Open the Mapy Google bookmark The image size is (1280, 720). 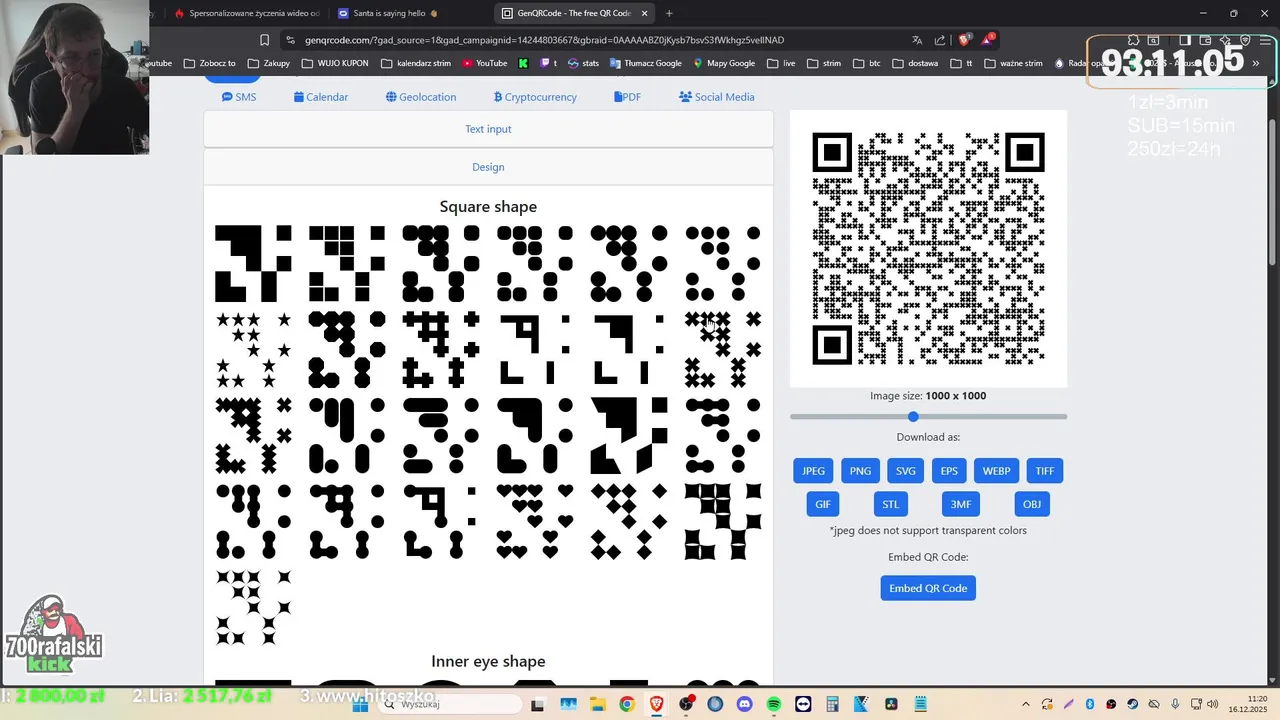click(x=724, y=63)
